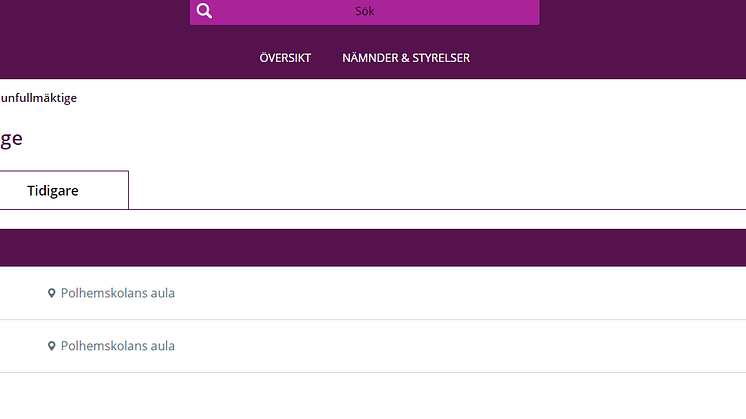Viewport: 746px width, 419px height.
Task: Click the magnifying glass search icon
Action: coord(204,10)
